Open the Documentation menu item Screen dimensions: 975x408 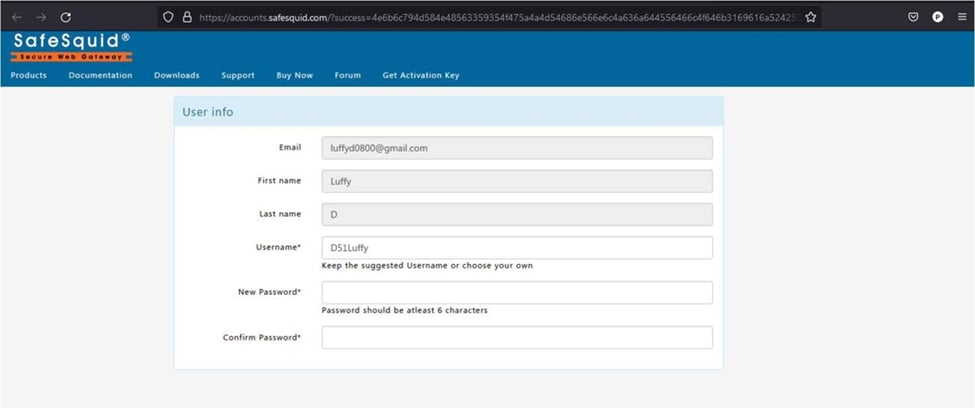coord(100,75)
